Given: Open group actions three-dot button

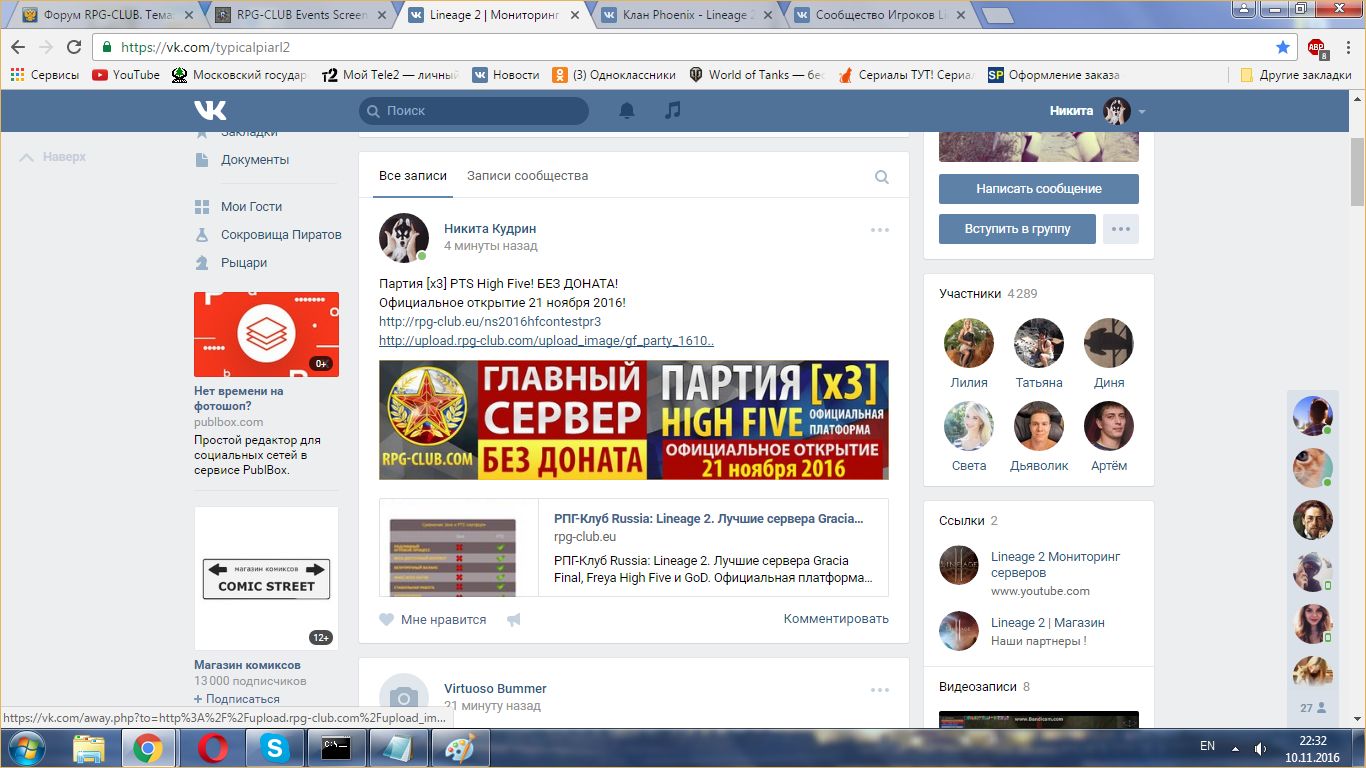Looking at the screenshot, I should click(x=1120, y=229).
